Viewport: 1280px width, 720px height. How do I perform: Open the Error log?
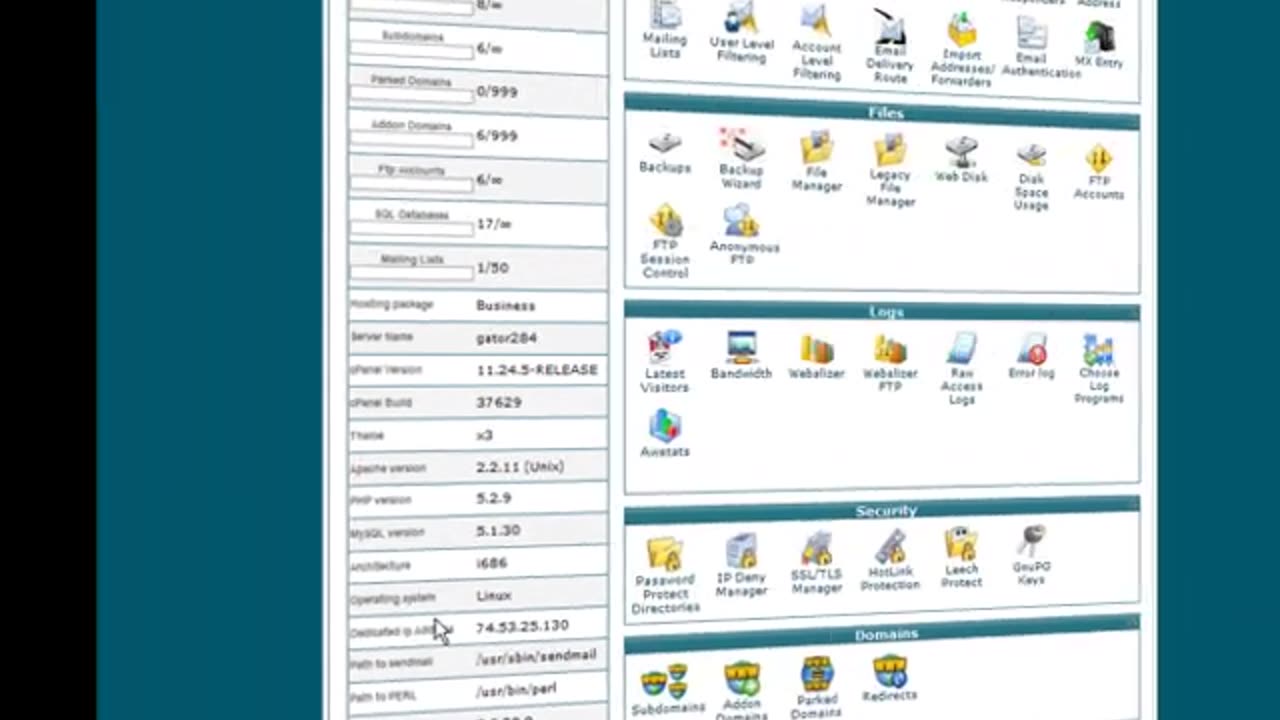(x=1031, y=357)
